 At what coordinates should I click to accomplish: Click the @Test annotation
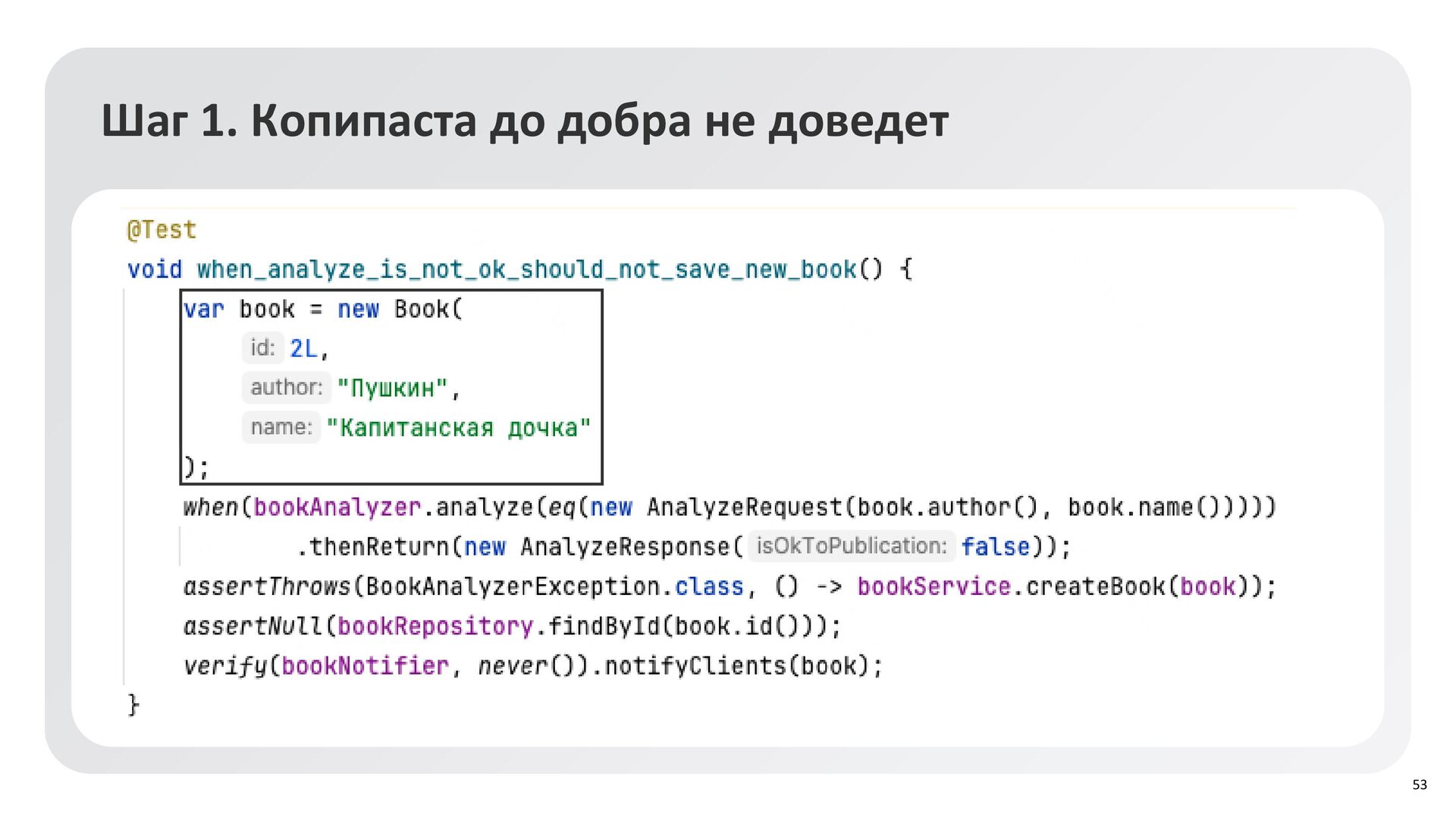(162, 229)
